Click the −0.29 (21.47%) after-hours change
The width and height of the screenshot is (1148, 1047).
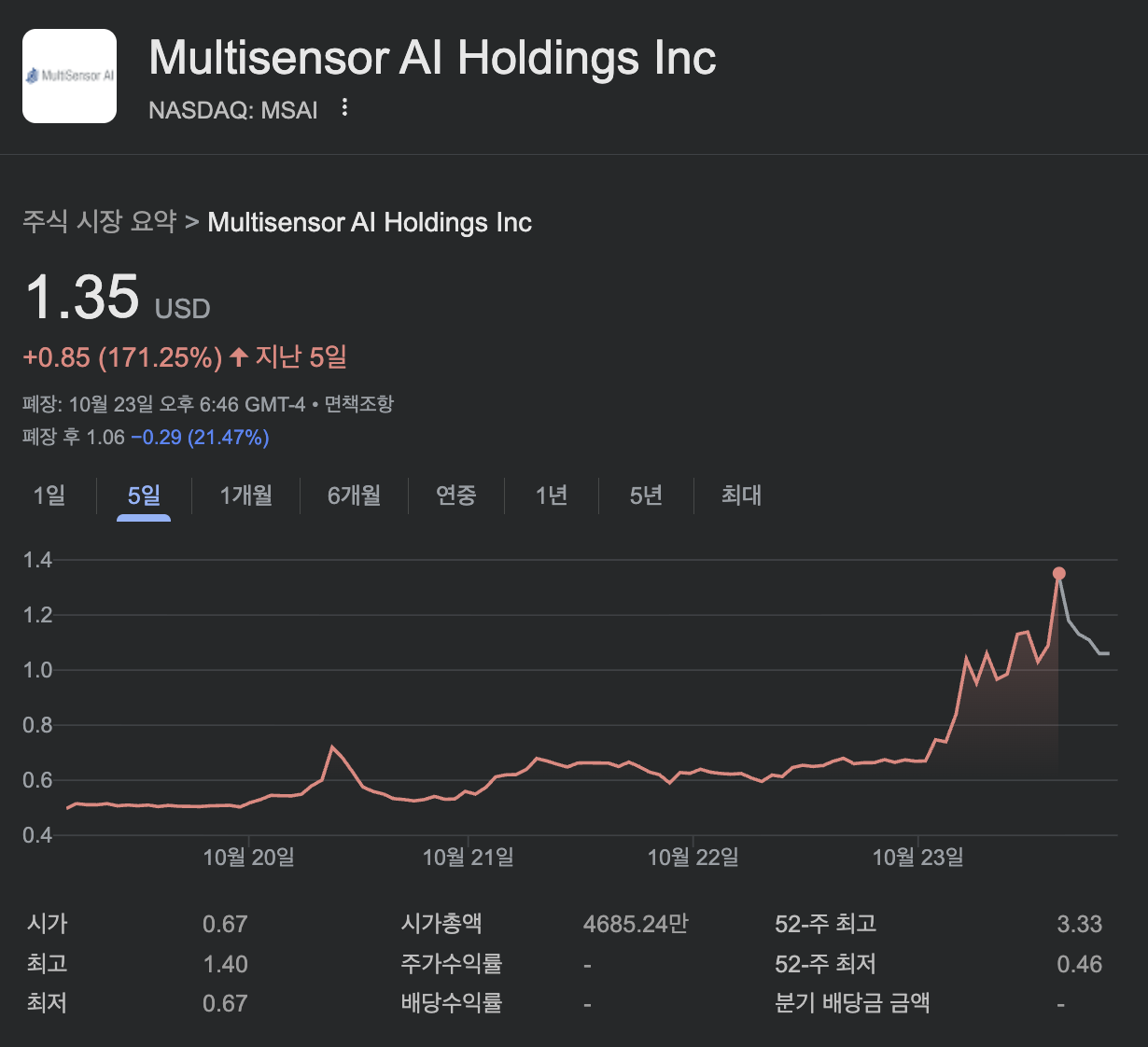200,438
